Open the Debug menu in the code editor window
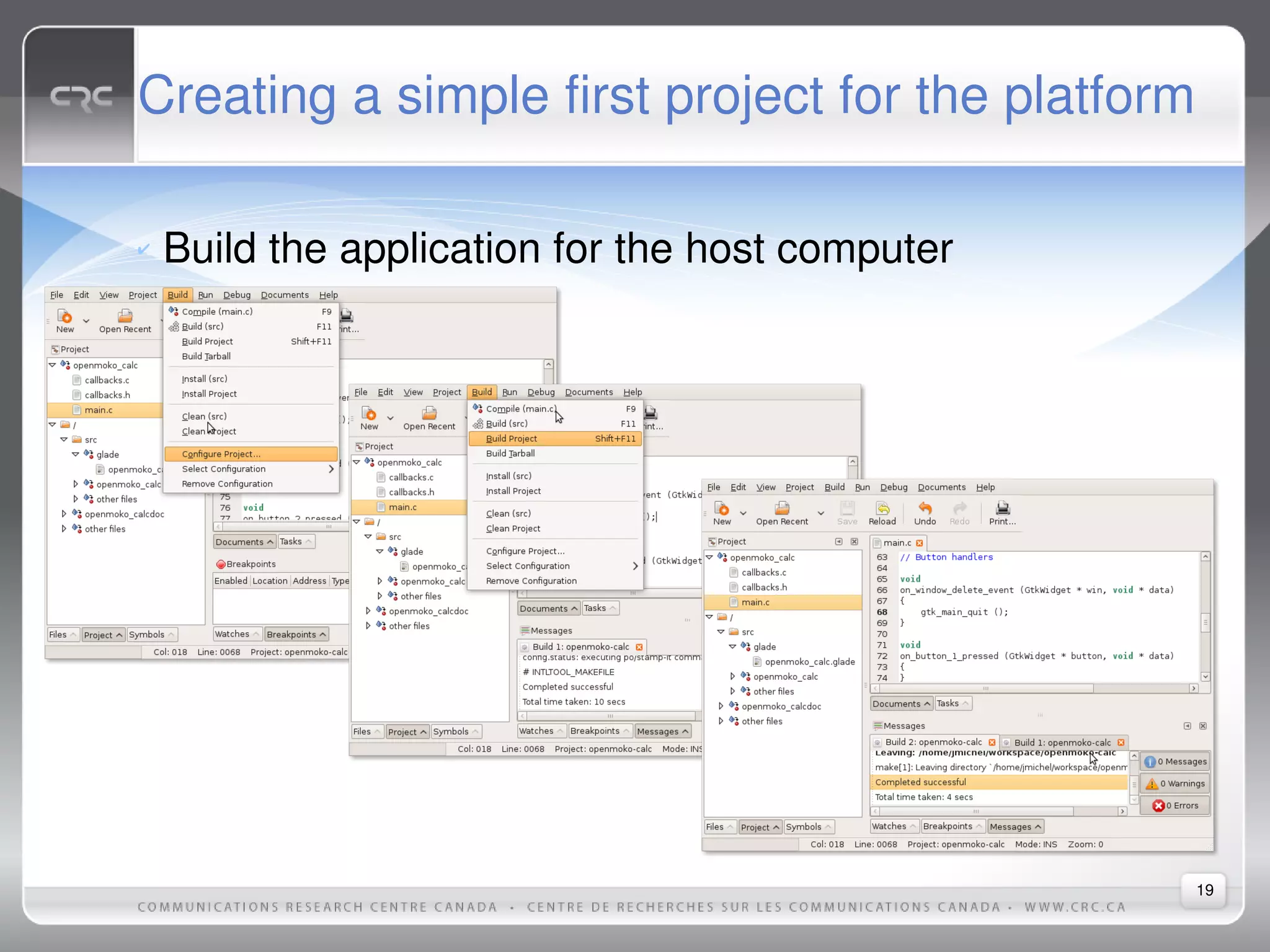Image resolution: width=1270 pixels, height=952 pixels. pos(894,487)
